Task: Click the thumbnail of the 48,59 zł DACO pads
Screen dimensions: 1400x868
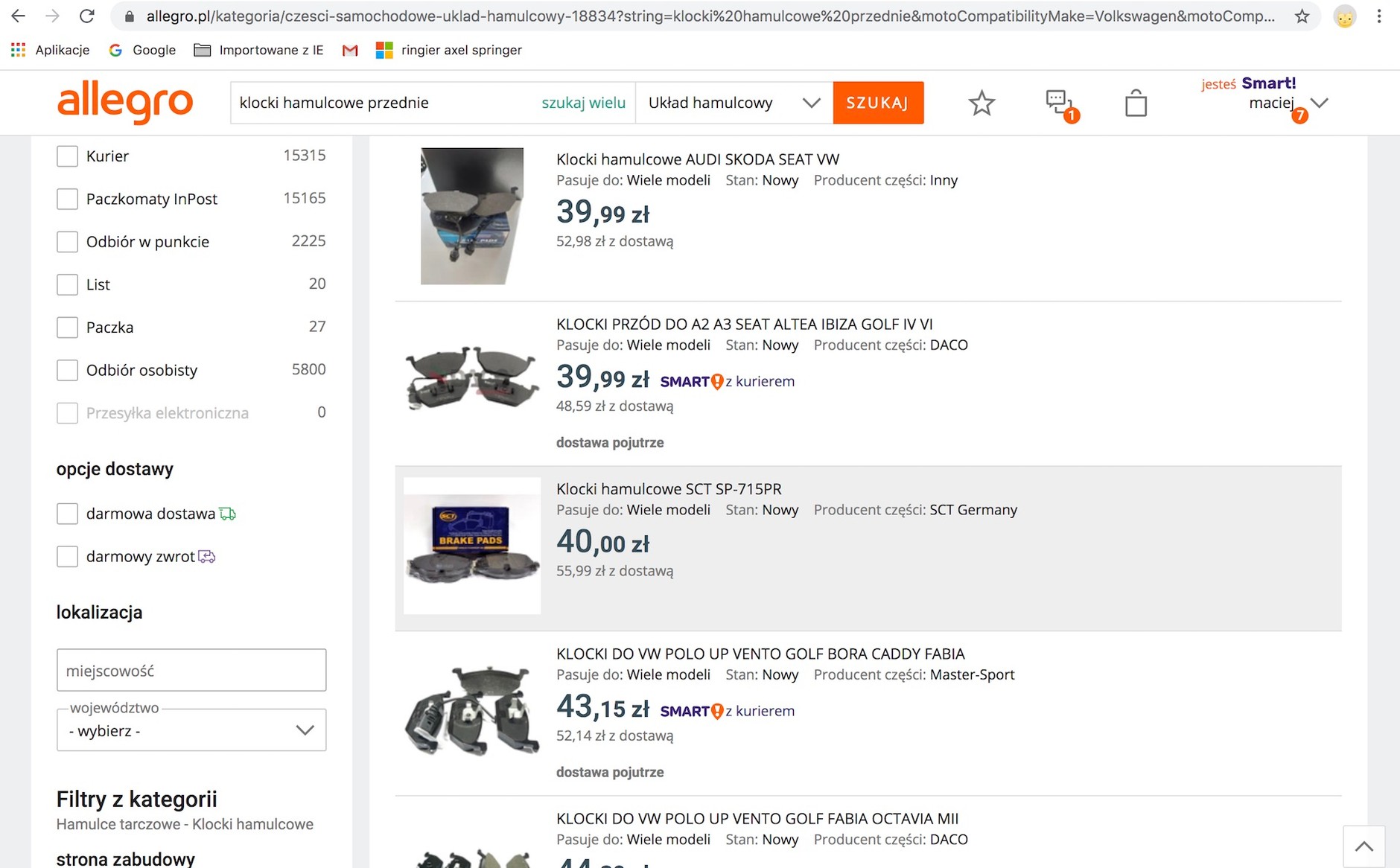Action: 472,378
